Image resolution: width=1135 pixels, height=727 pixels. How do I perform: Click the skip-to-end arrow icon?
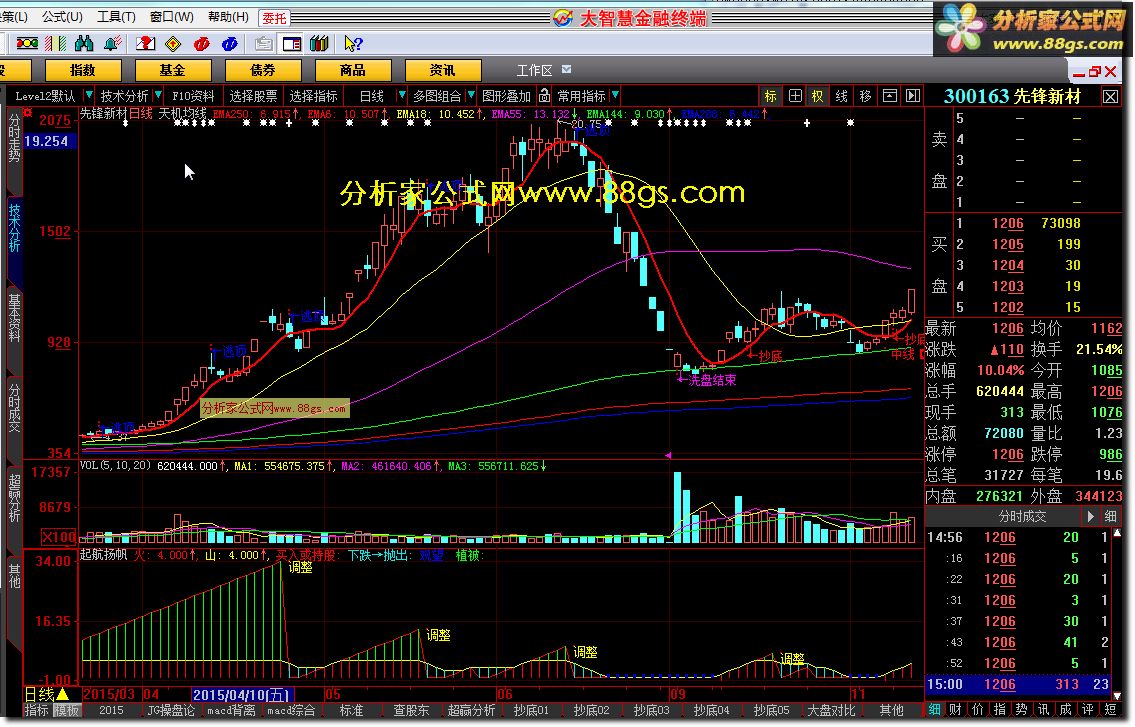click(914, 96)
